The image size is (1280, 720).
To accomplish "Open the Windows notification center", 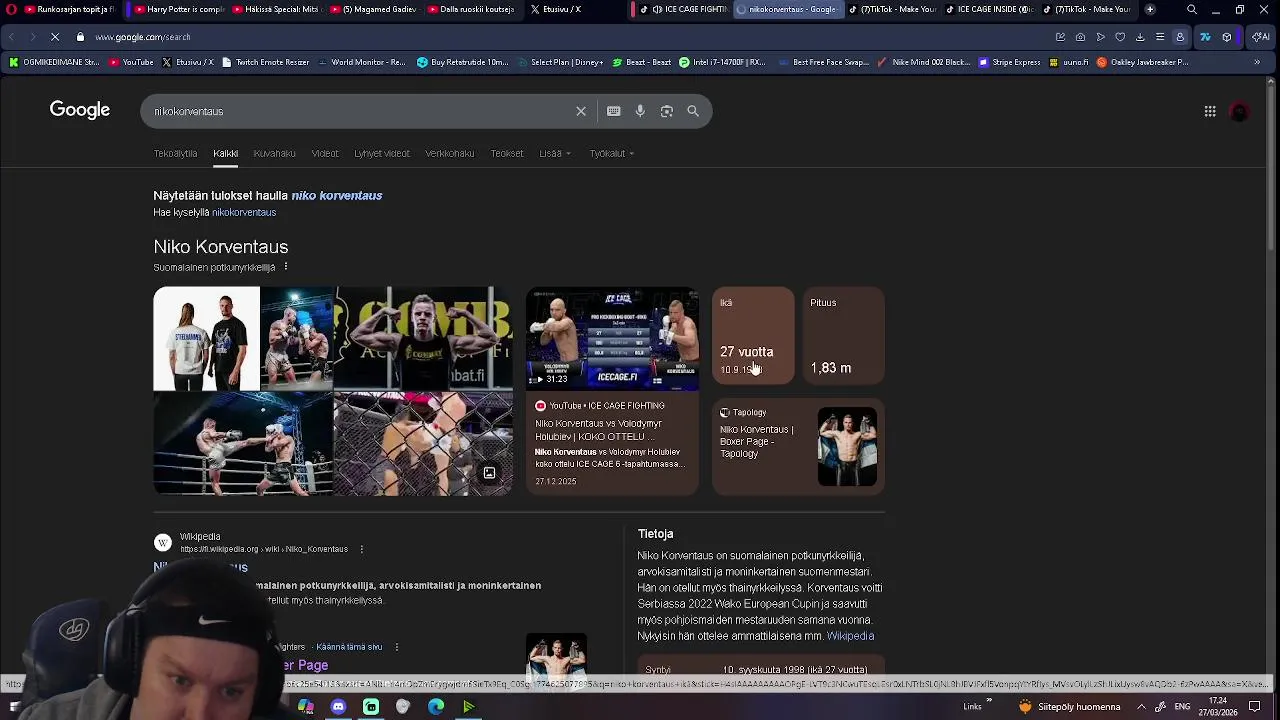I will 1254,707.
